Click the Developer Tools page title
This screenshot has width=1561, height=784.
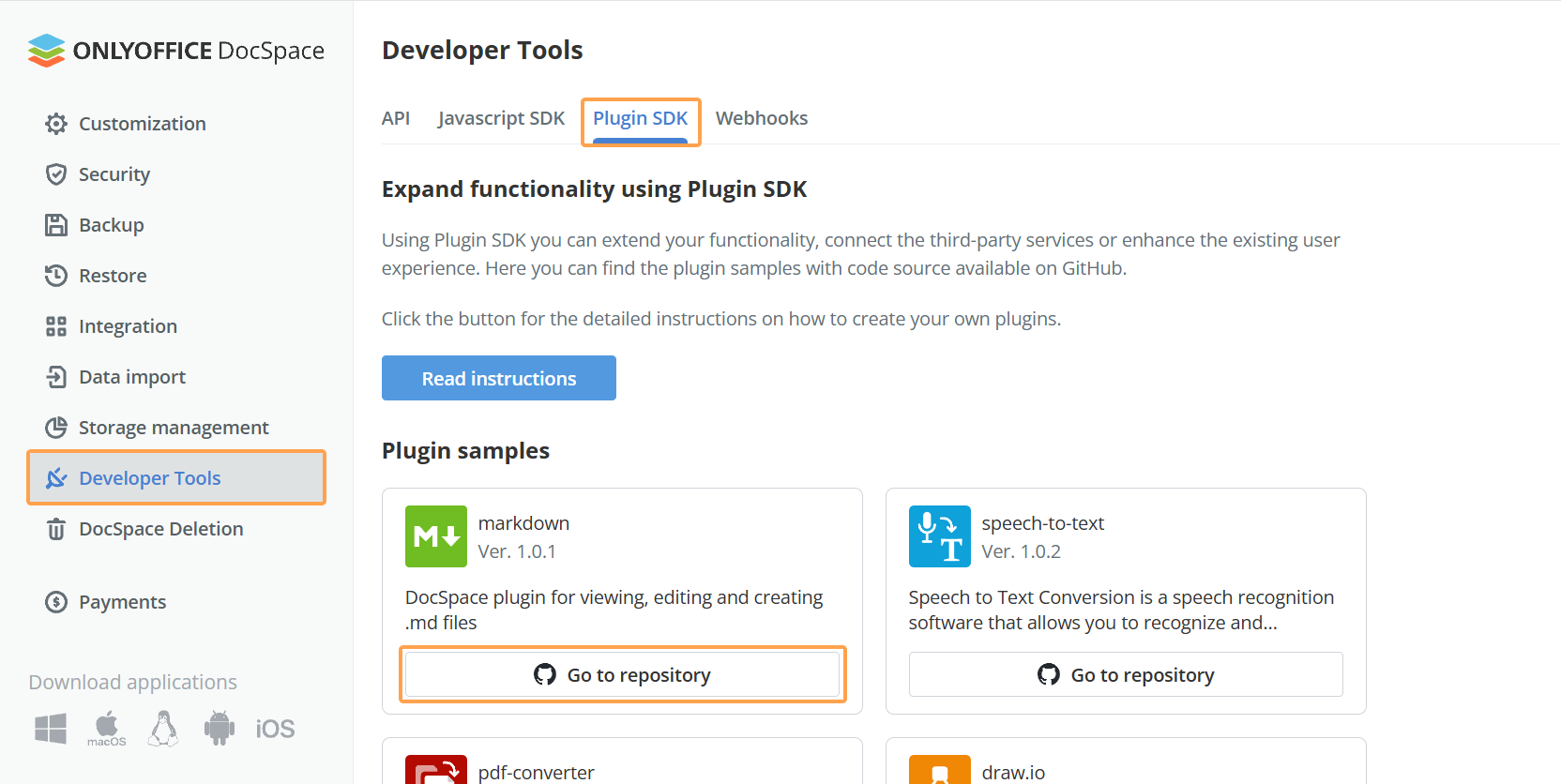pos(482,50)
